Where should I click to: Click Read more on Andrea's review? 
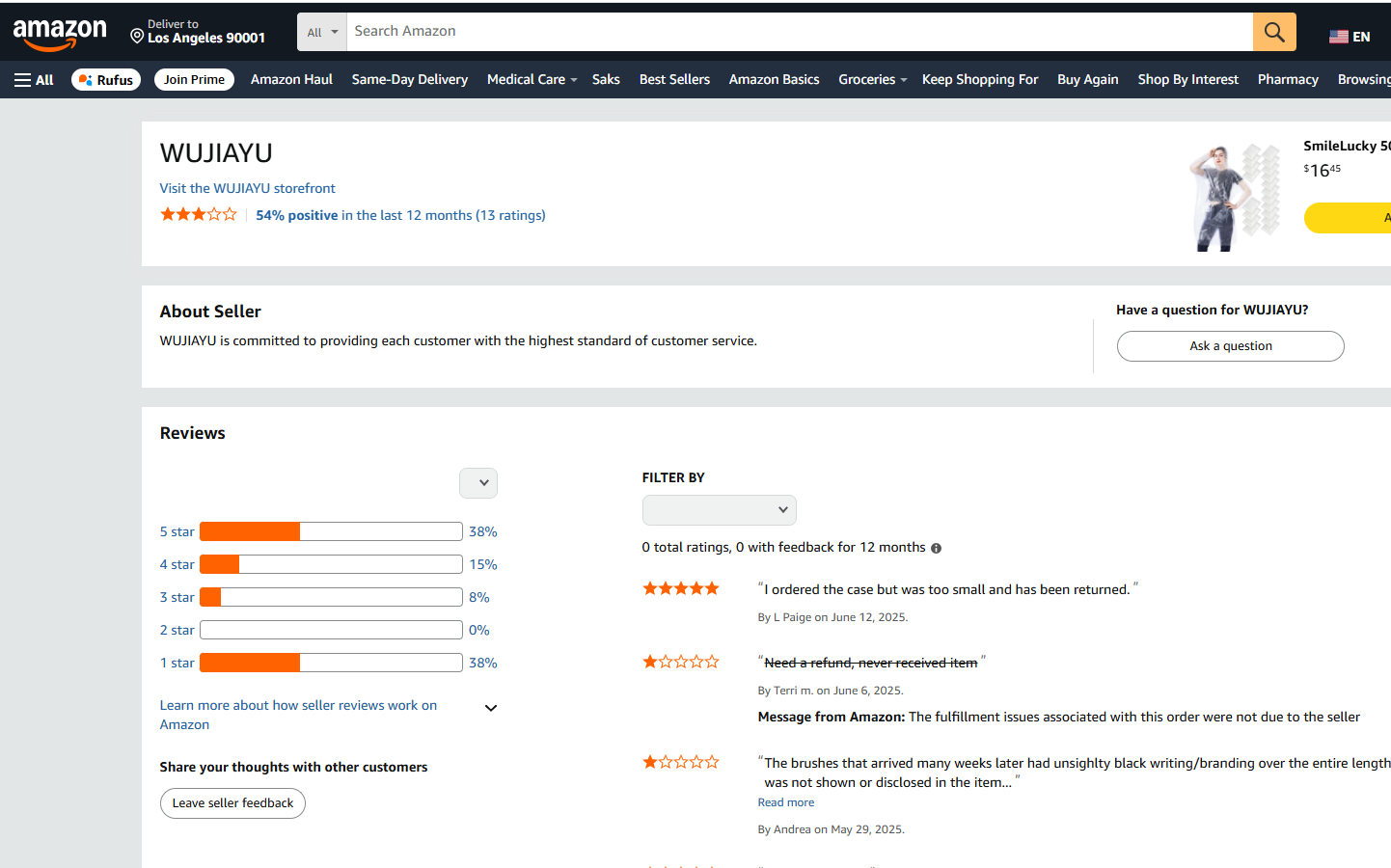tap(786, 802)
